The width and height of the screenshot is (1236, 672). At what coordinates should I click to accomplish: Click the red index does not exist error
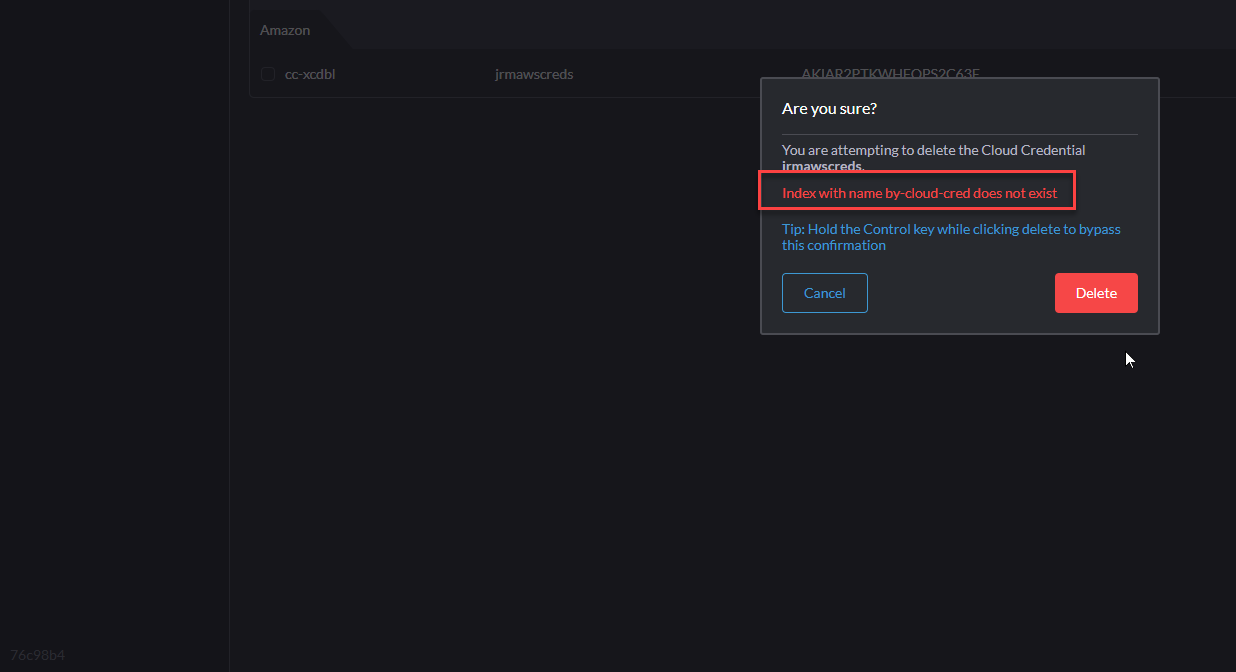(918, 192)
